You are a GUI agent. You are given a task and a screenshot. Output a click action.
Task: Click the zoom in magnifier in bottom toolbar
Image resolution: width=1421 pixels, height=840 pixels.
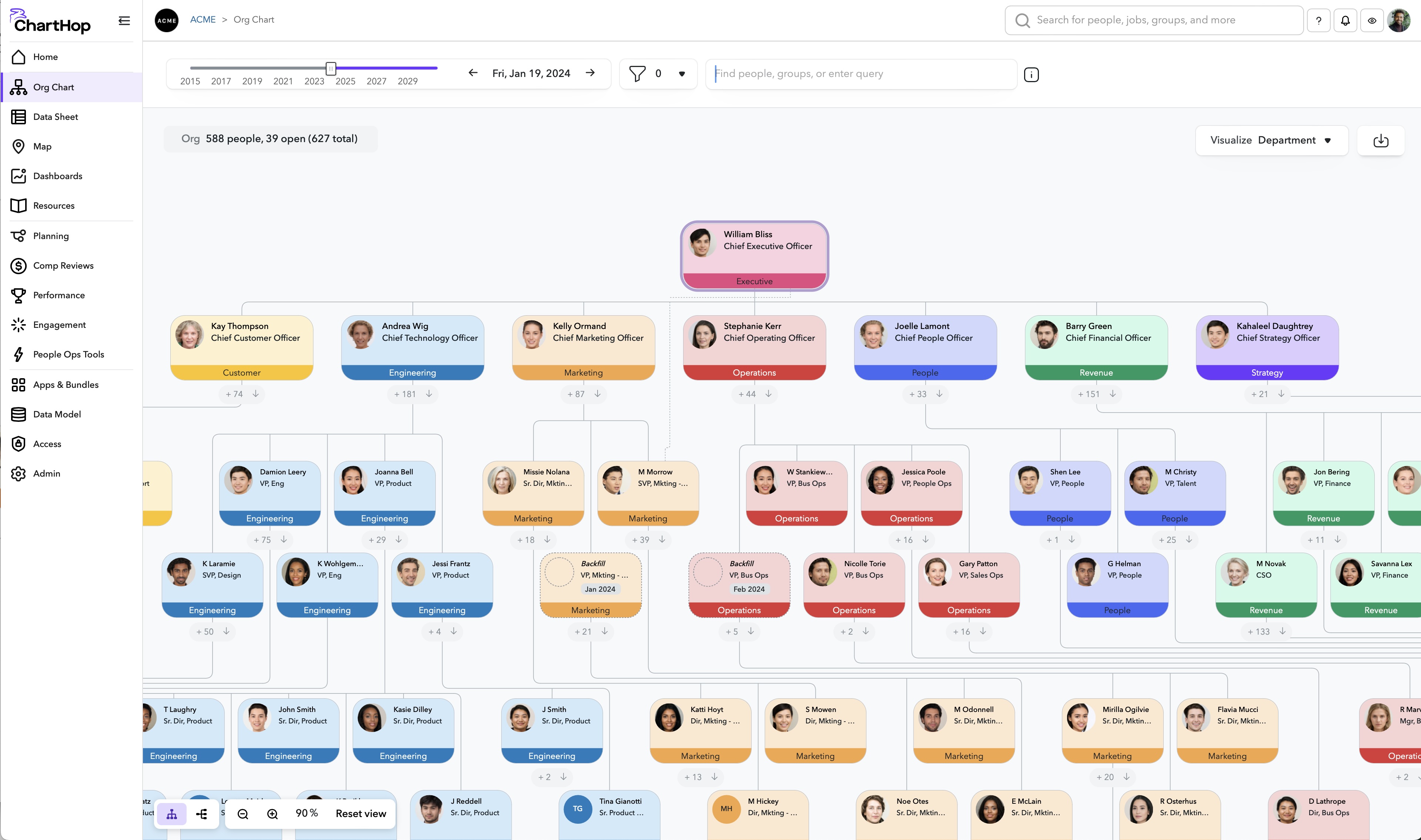(272, 813)
